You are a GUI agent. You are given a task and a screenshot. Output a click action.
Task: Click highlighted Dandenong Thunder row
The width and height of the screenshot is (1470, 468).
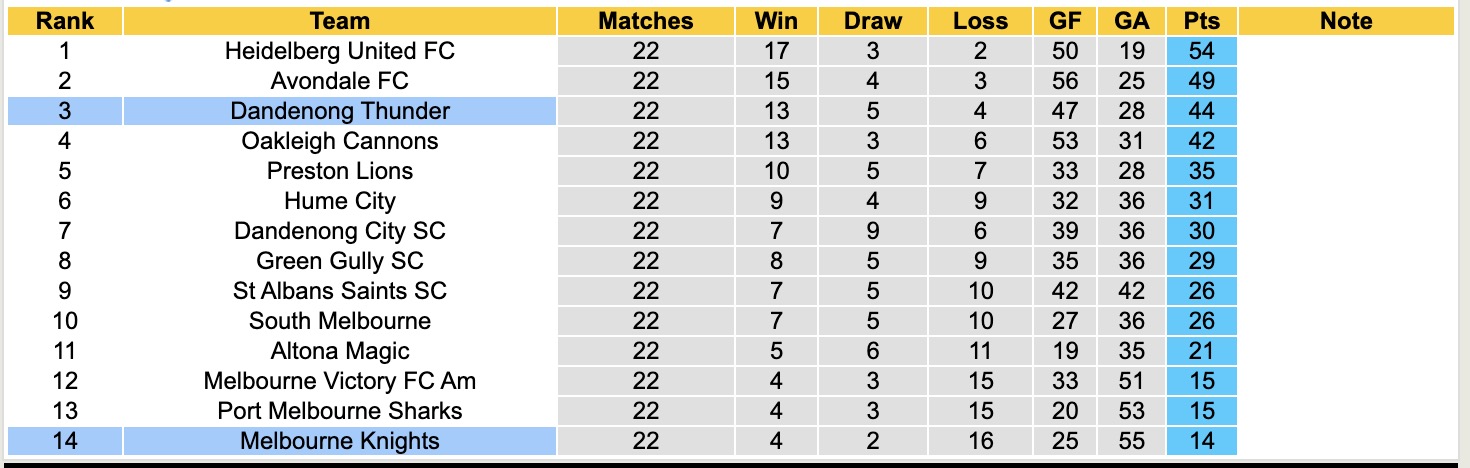340,111
